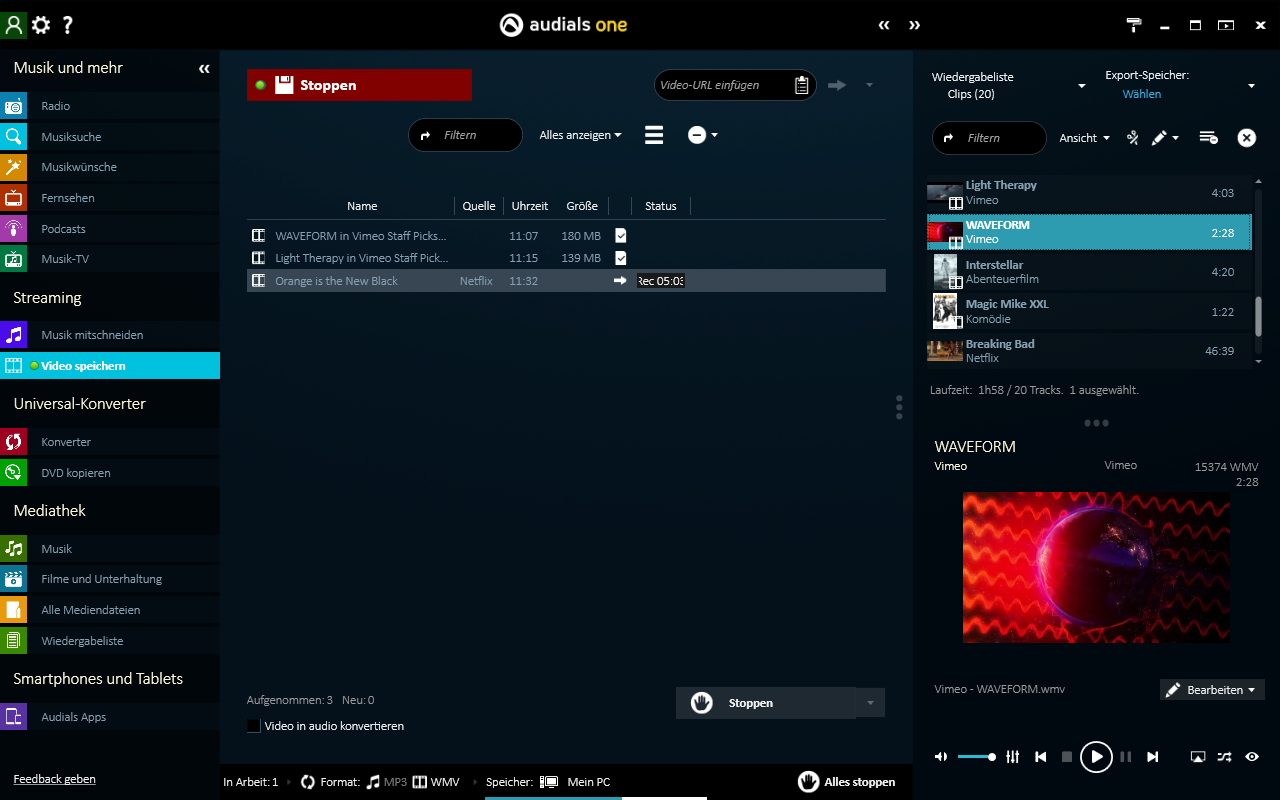
Task: Select Video speichern in sidebar
Action: coord(110,366)
